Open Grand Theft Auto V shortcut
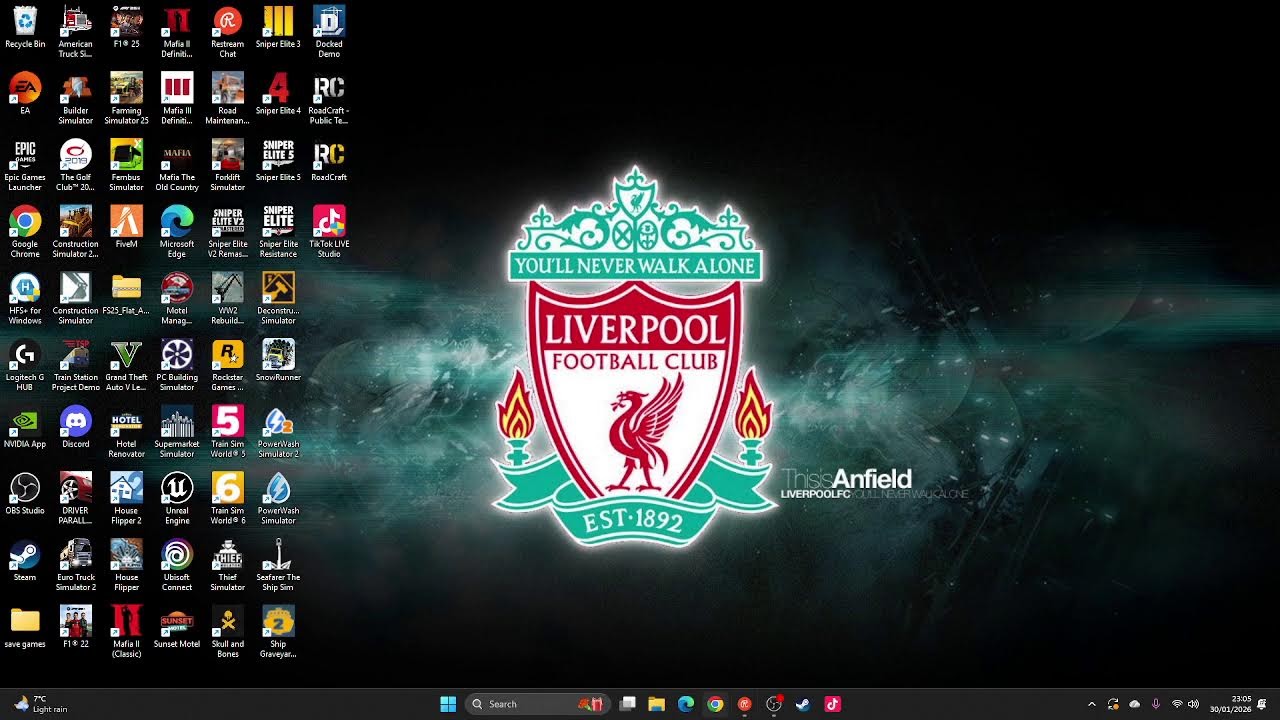1280x720 pixels. 126,365
